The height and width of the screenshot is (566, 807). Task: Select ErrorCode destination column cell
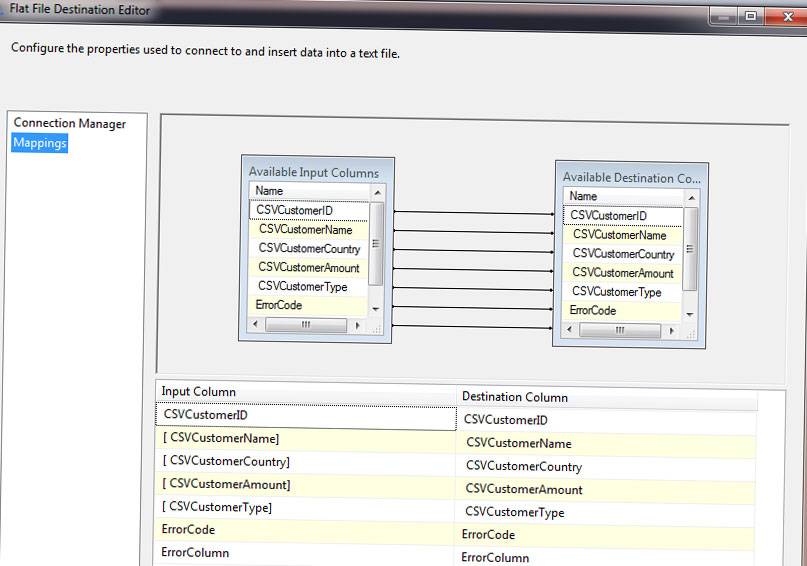605,537
